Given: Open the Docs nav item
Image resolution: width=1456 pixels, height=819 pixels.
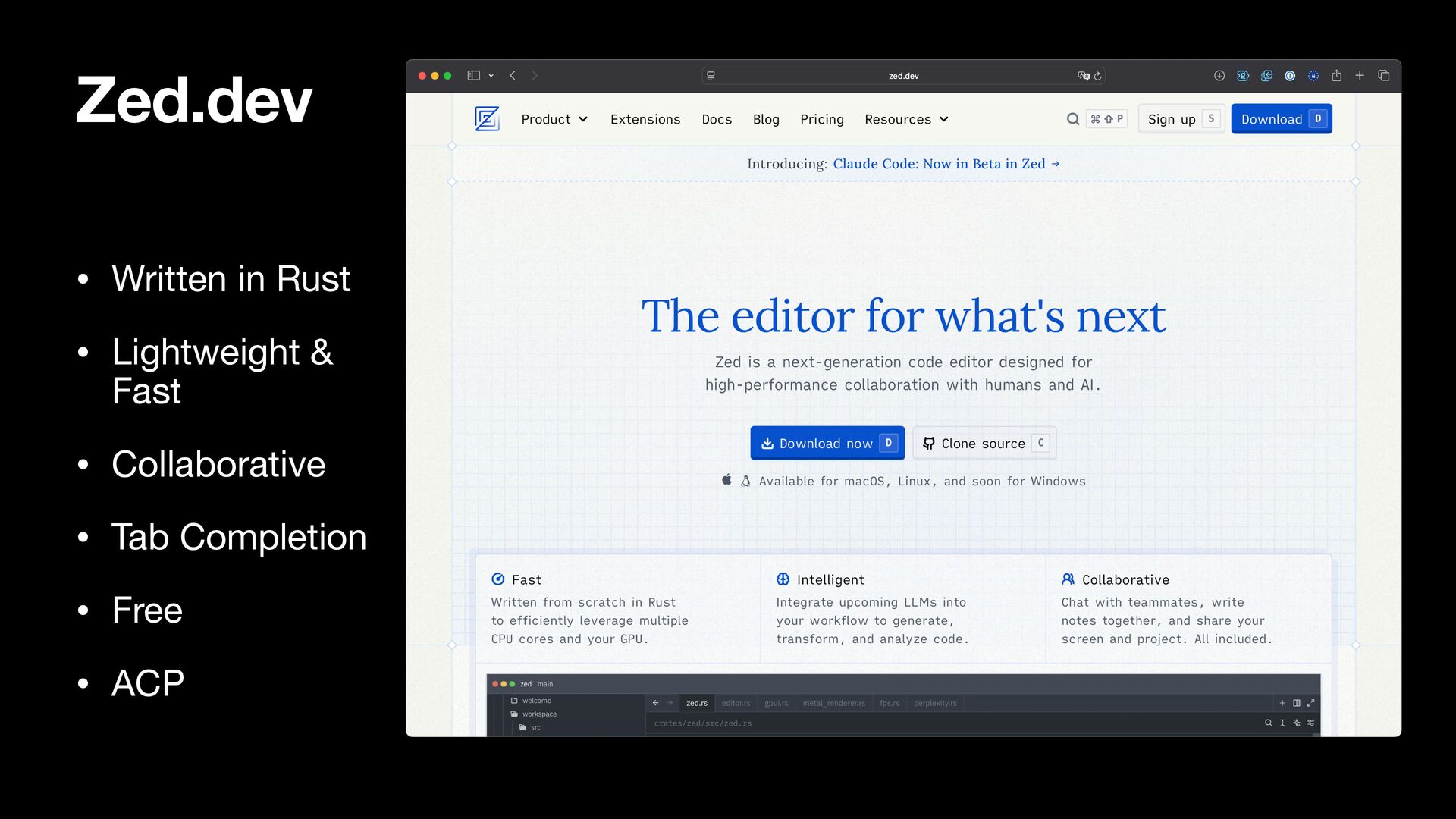Looking at the screenshot, I should coord(717,119).
